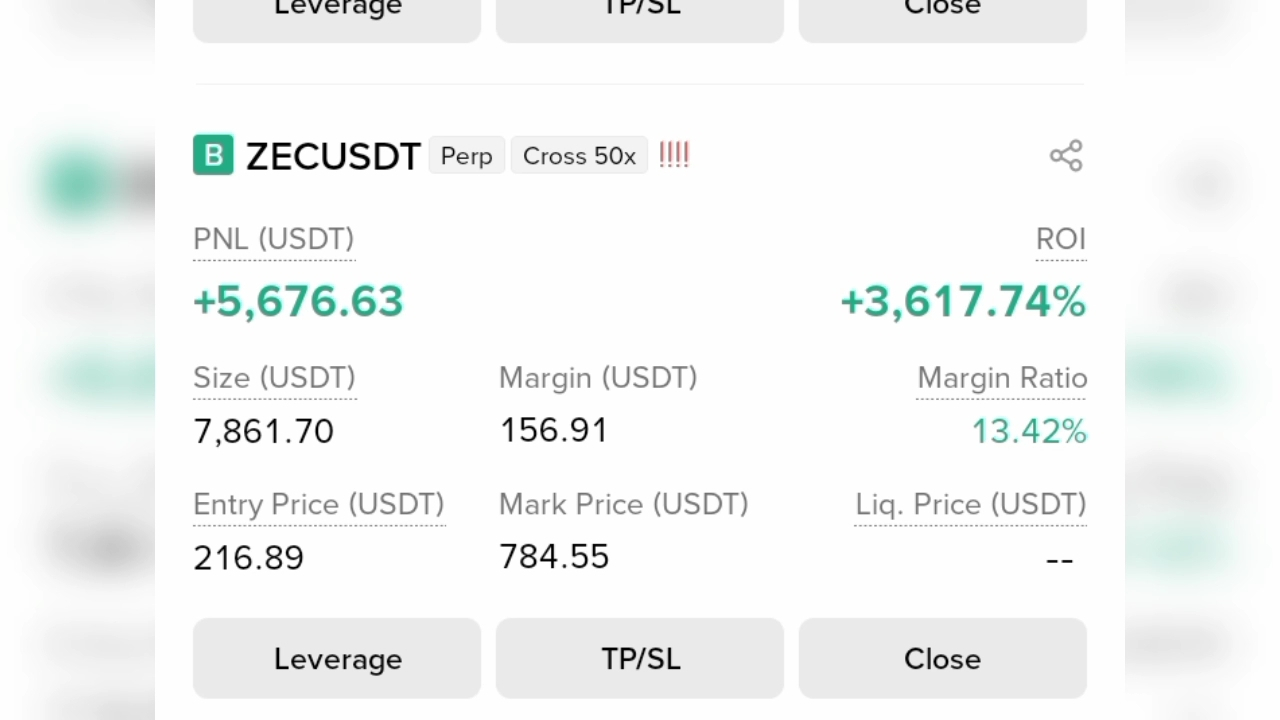Click the red exclamation risk indicator
The image size is (1280, 720).
(674, 155)
